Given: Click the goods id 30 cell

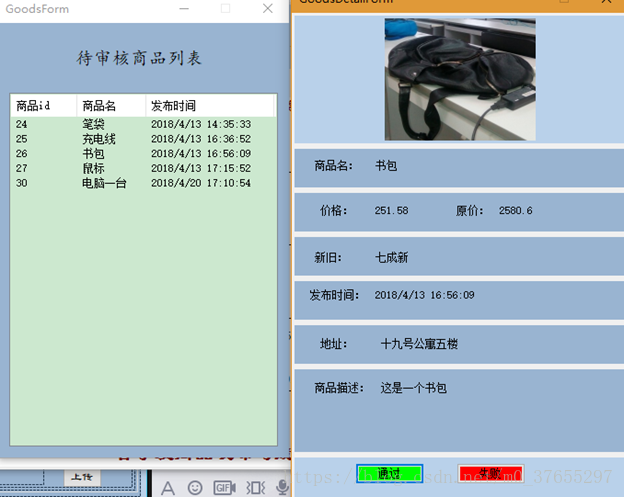Looking at the screenshot, I should coord(21,183).
